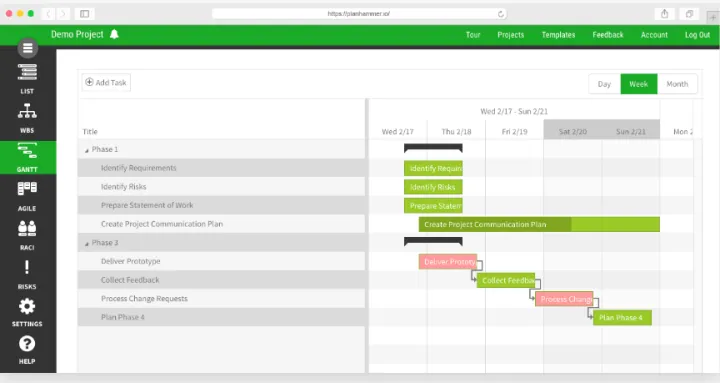Select the Identify Requirements task row
The image size is (720, 383).
[x=221, y=168]
